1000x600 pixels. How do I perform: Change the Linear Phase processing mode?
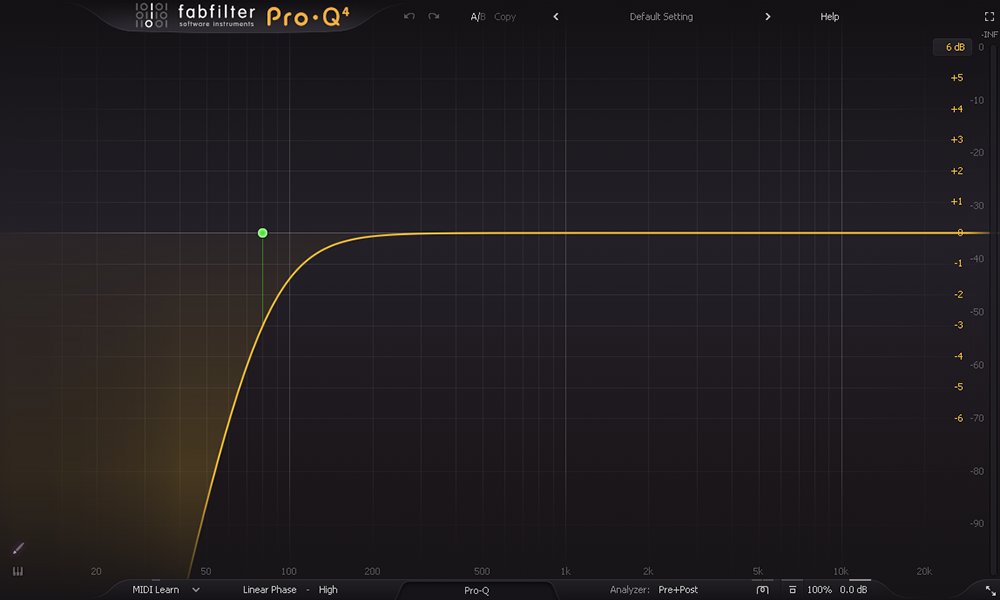coord(269,590)
